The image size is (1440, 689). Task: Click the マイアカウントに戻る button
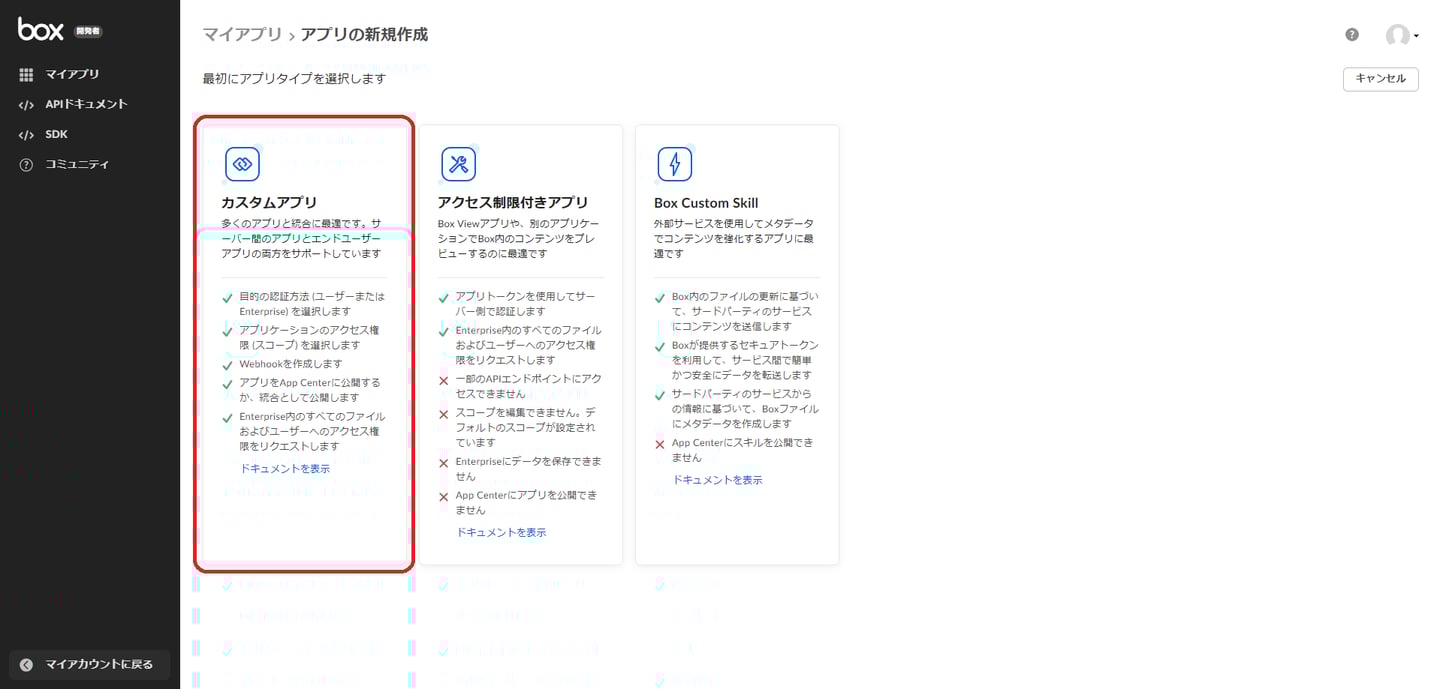[x=89, y=664]
